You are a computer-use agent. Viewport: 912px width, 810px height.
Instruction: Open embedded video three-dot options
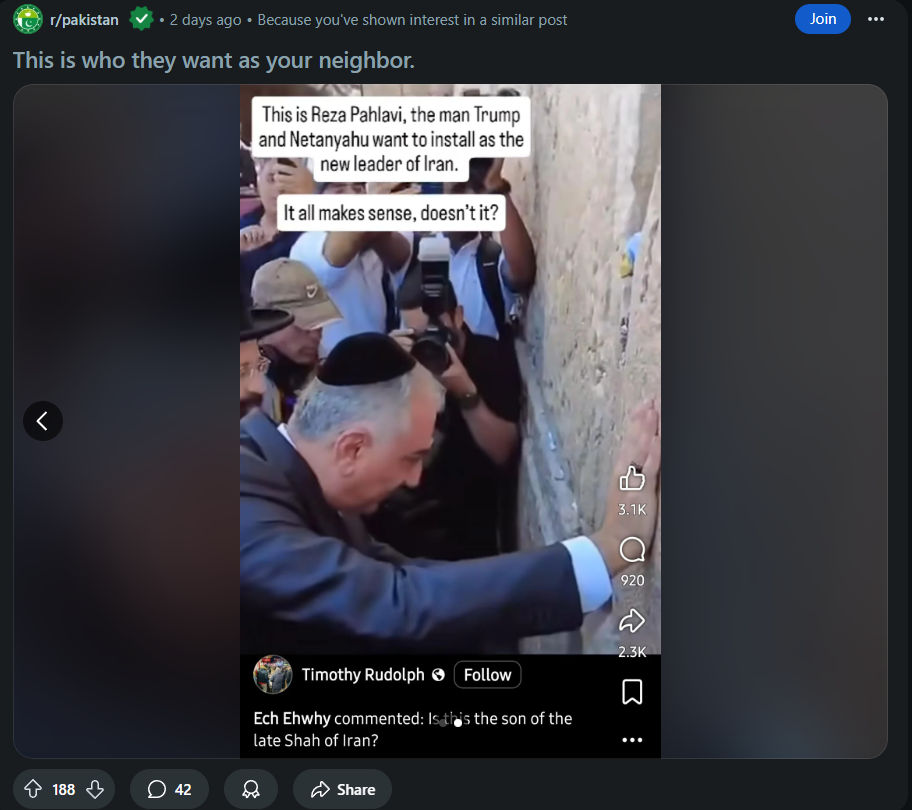point(632,740)
